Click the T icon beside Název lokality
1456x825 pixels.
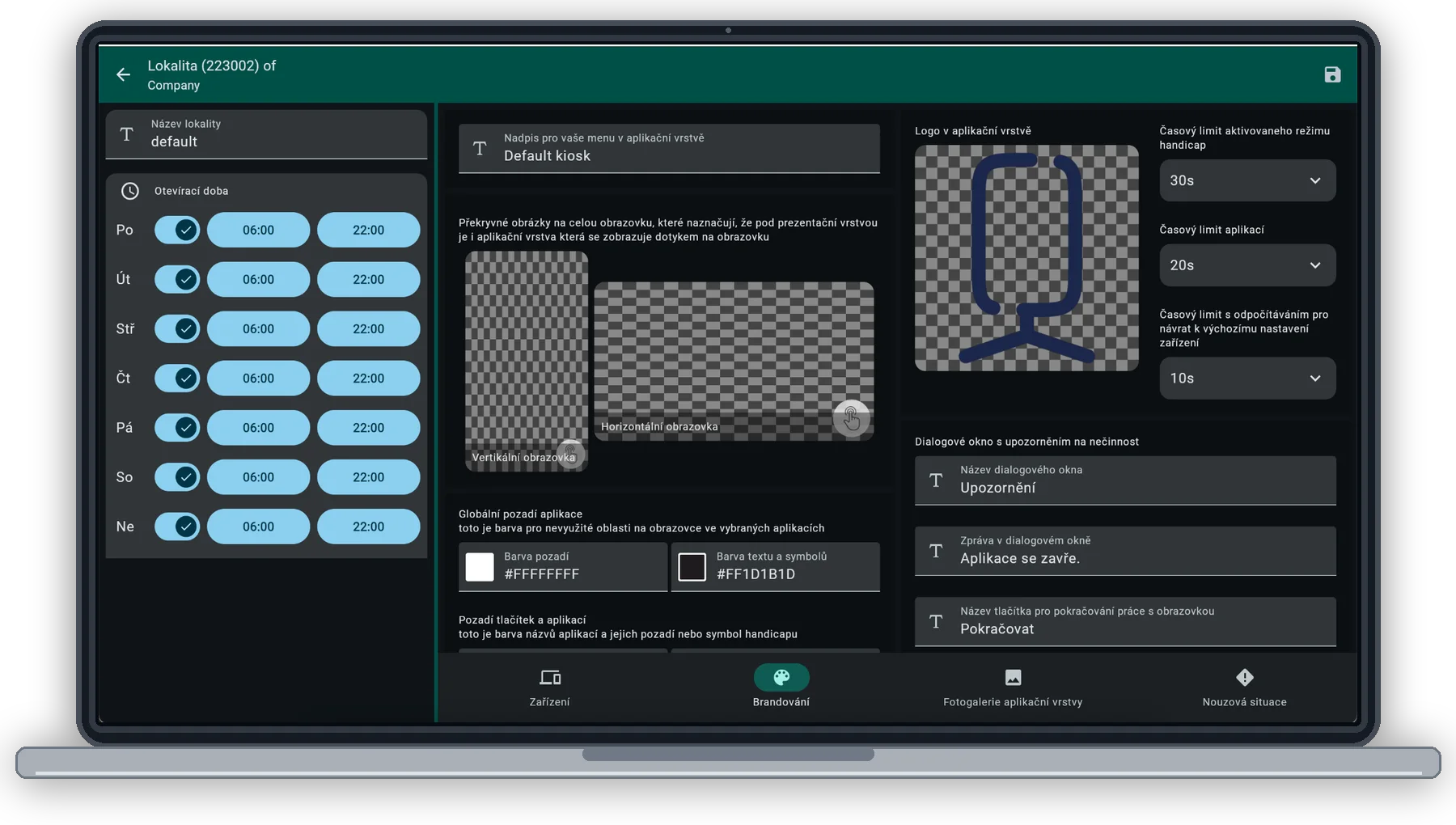pos(127,134)
